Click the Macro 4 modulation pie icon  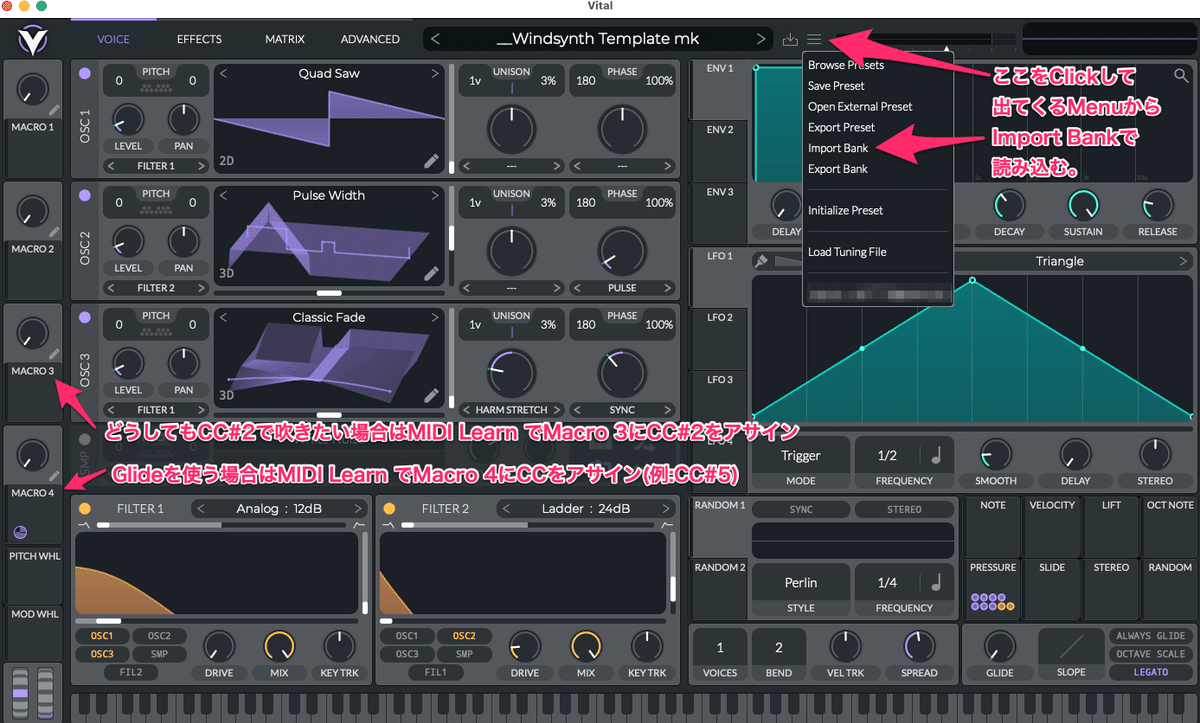coord(21,532)
